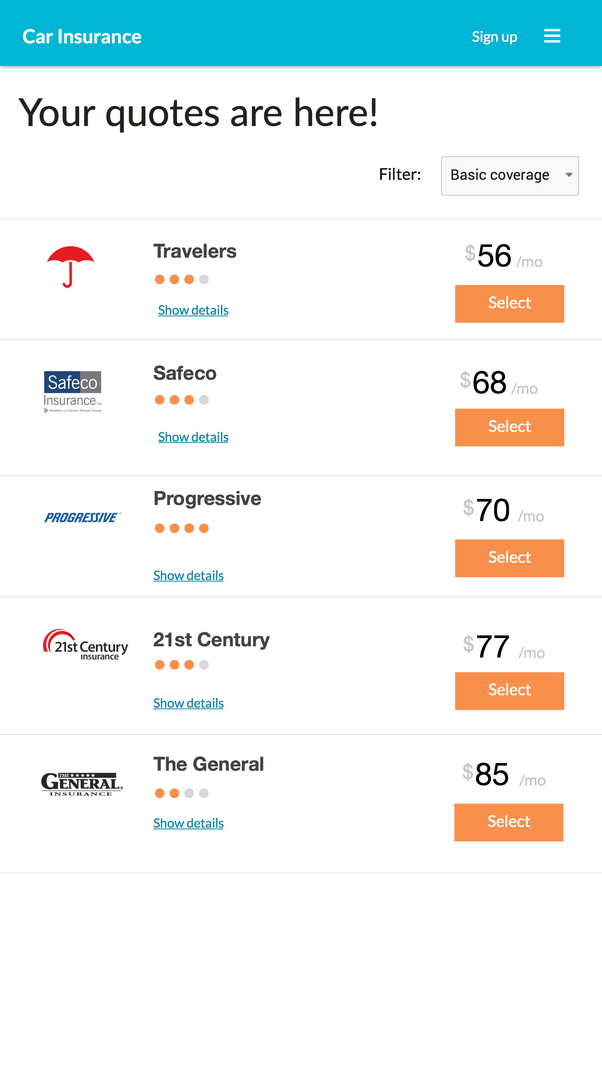Show details for Progressive
602x1071 pixels.
tap(188, 575)
